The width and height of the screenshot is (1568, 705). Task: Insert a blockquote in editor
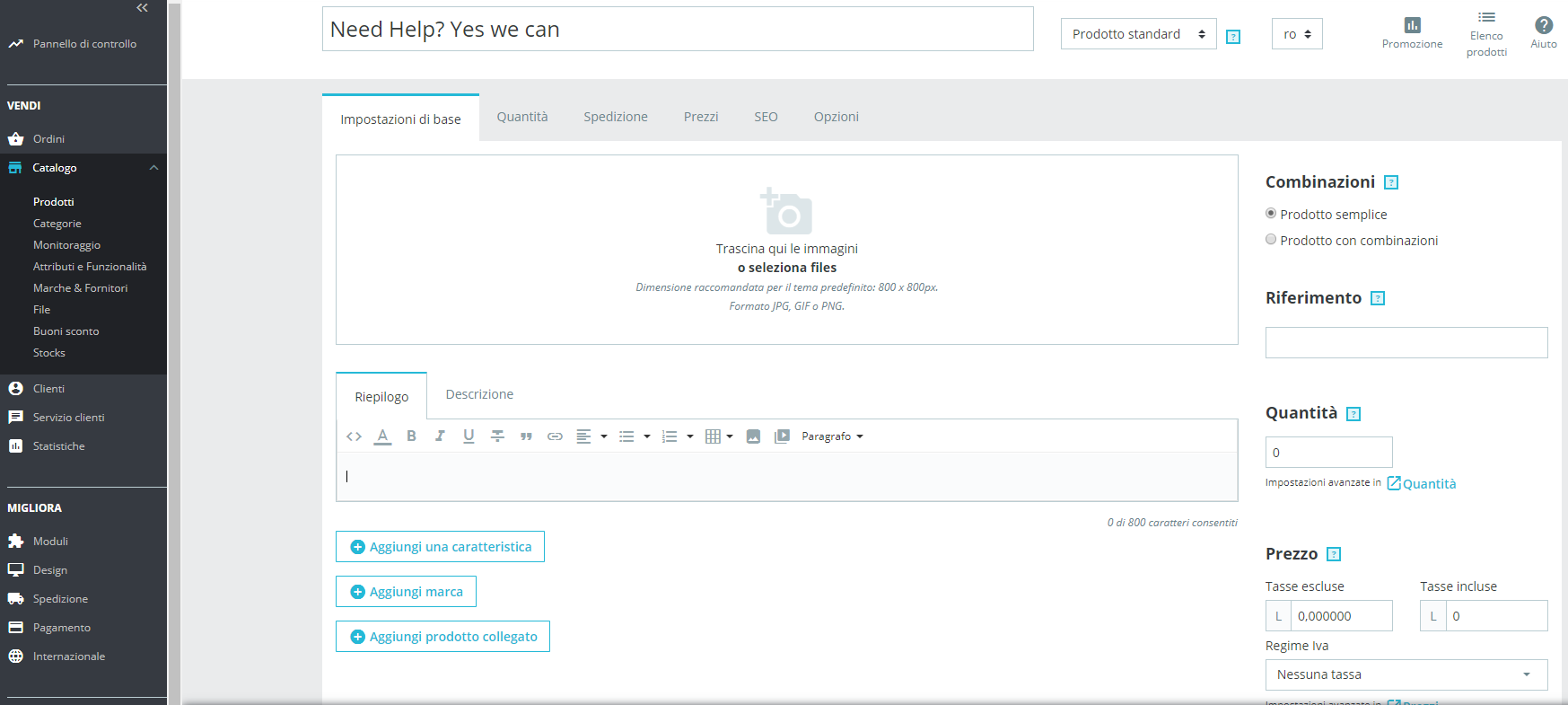point(526,436)
